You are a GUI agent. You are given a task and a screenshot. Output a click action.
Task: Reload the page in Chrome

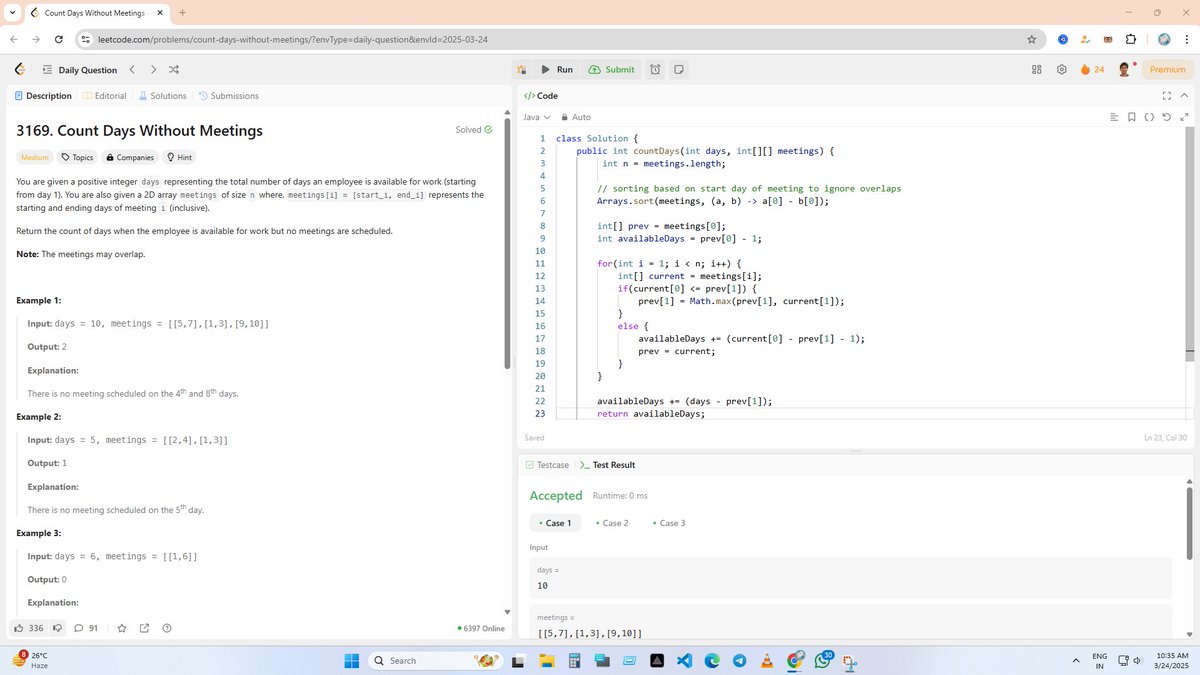pos(59,39)
